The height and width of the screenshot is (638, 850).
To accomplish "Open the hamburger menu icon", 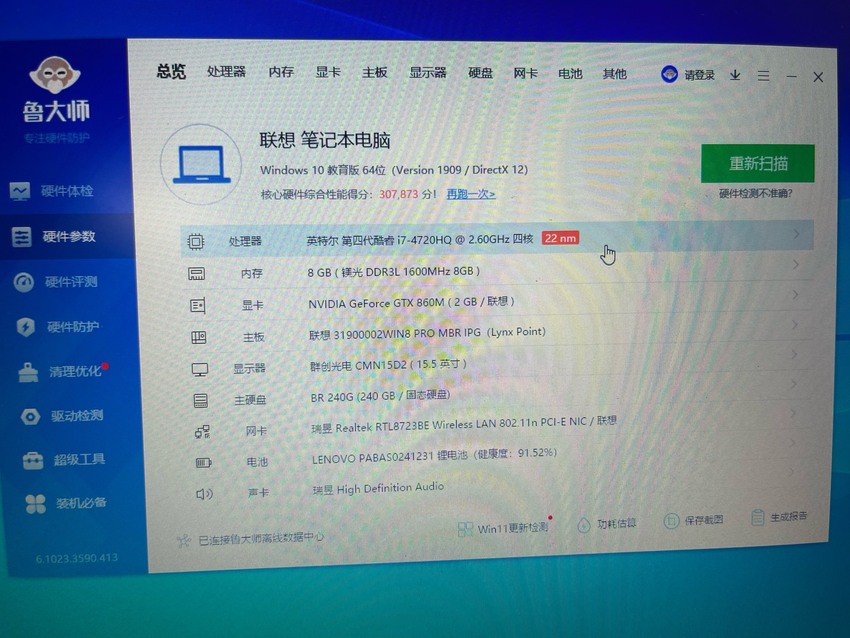I will [763, 76].
